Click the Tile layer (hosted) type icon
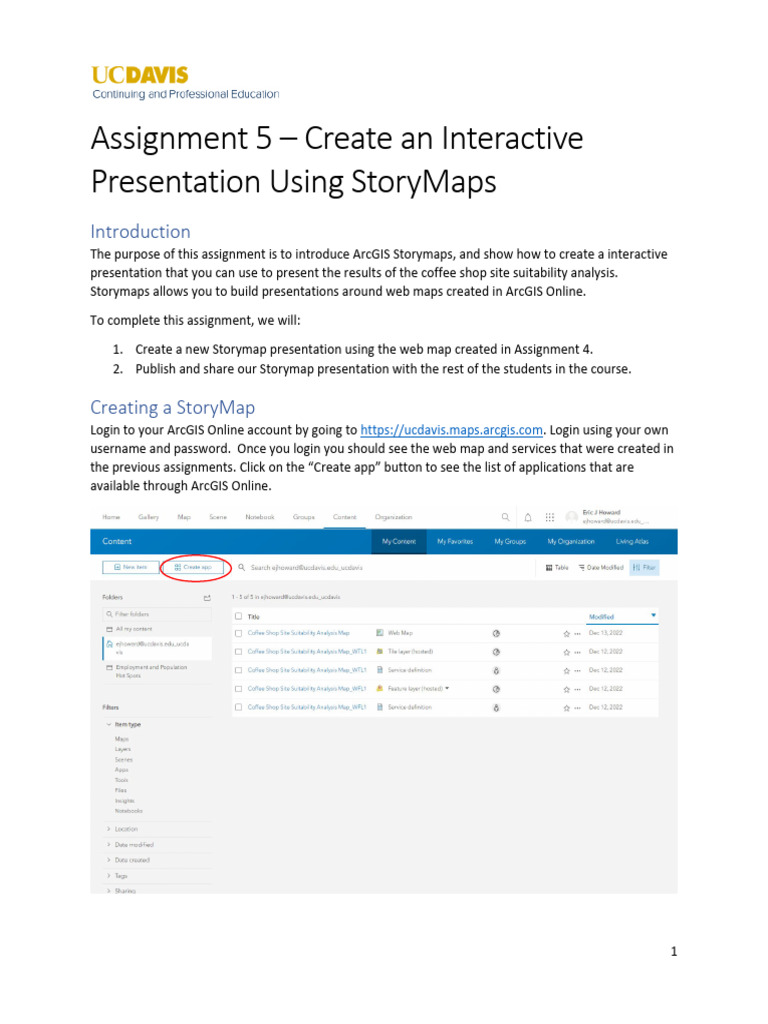The image size is (768, 1024). (x=380, y=651)
